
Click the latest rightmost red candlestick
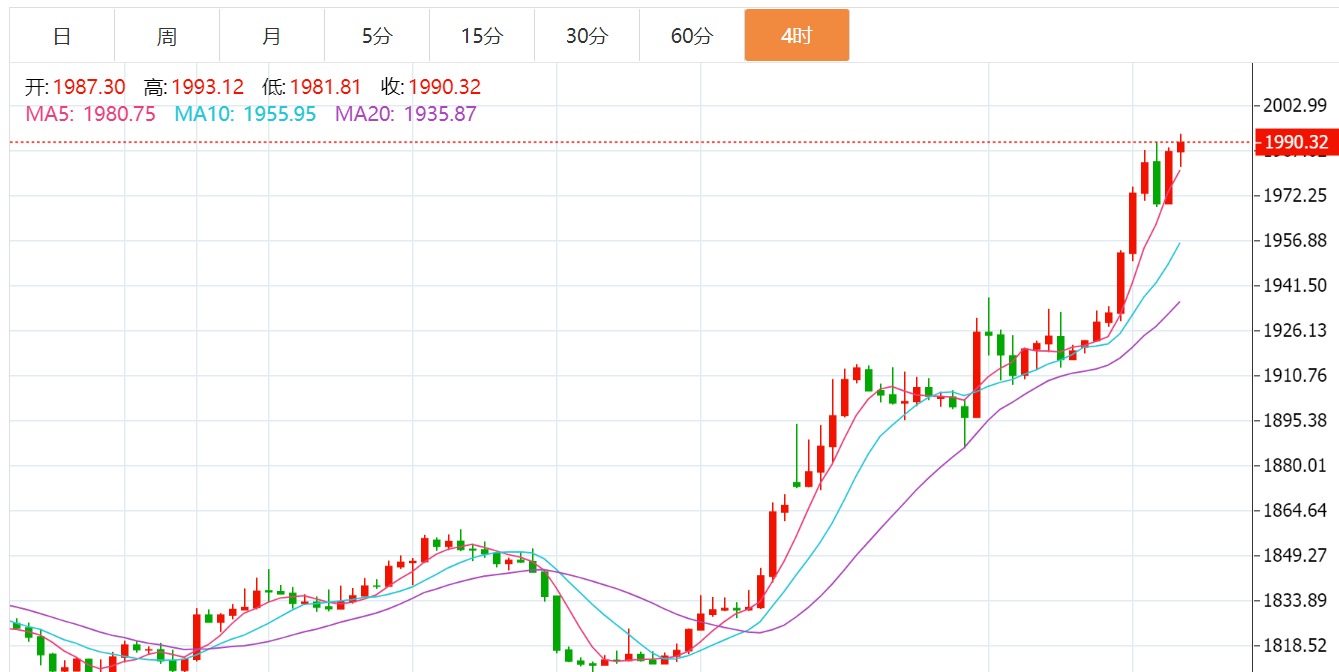tap(1181, 148)
